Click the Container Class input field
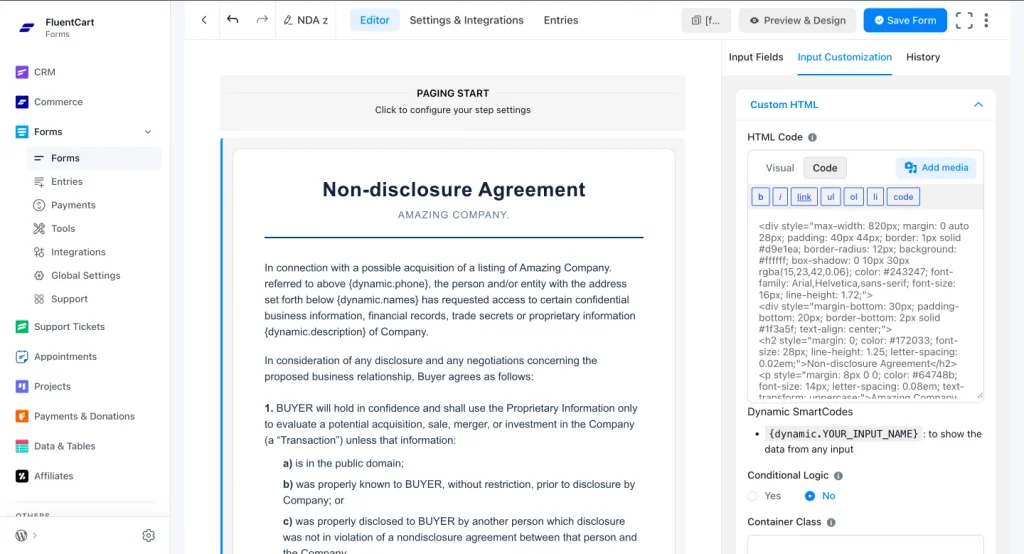The image size is (1024, 554). tap(865, 545)
